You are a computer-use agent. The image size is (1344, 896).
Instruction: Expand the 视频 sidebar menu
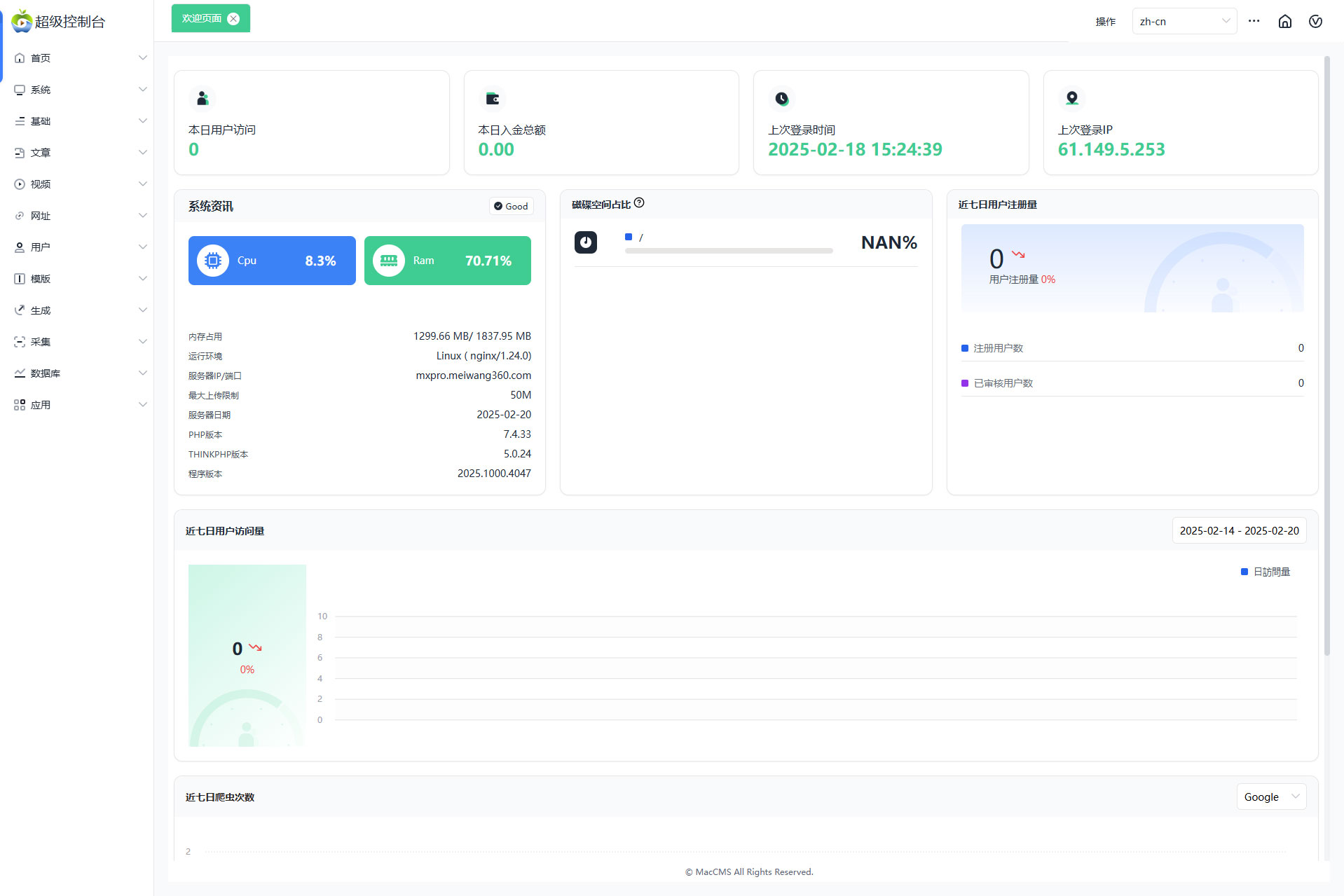click(81, 184)
